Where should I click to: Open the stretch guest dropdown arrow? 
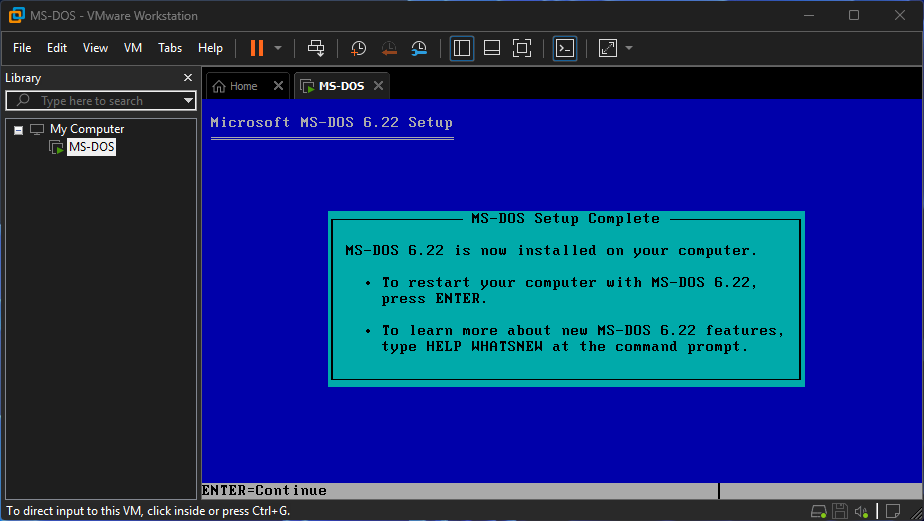tap(629, 48)
